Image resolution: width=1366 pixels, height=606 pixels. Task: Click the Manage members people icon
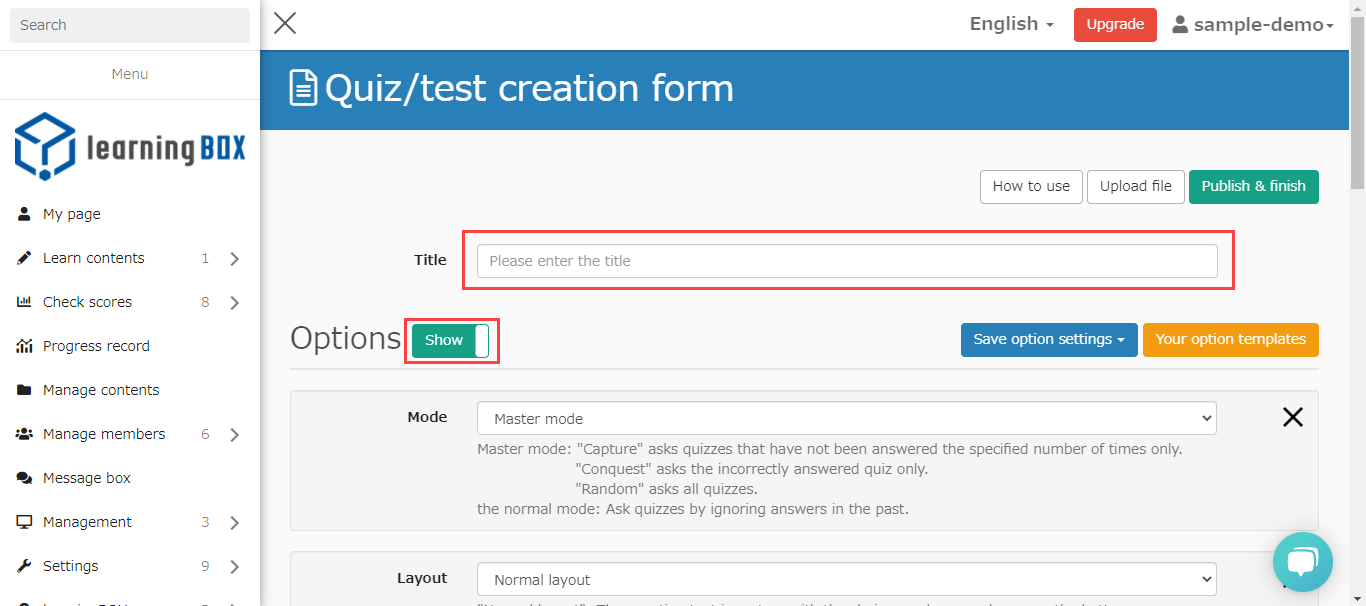click(24, 434)
